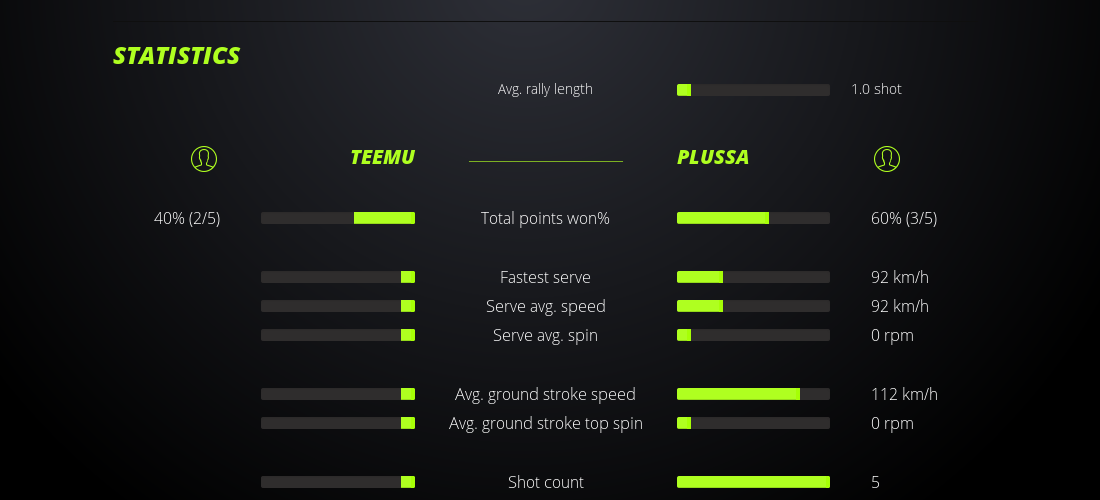Image resolution: width=1100 pixels, height=500 pixels.
Task: Click the Shot count label
Action: click(545, 482)
